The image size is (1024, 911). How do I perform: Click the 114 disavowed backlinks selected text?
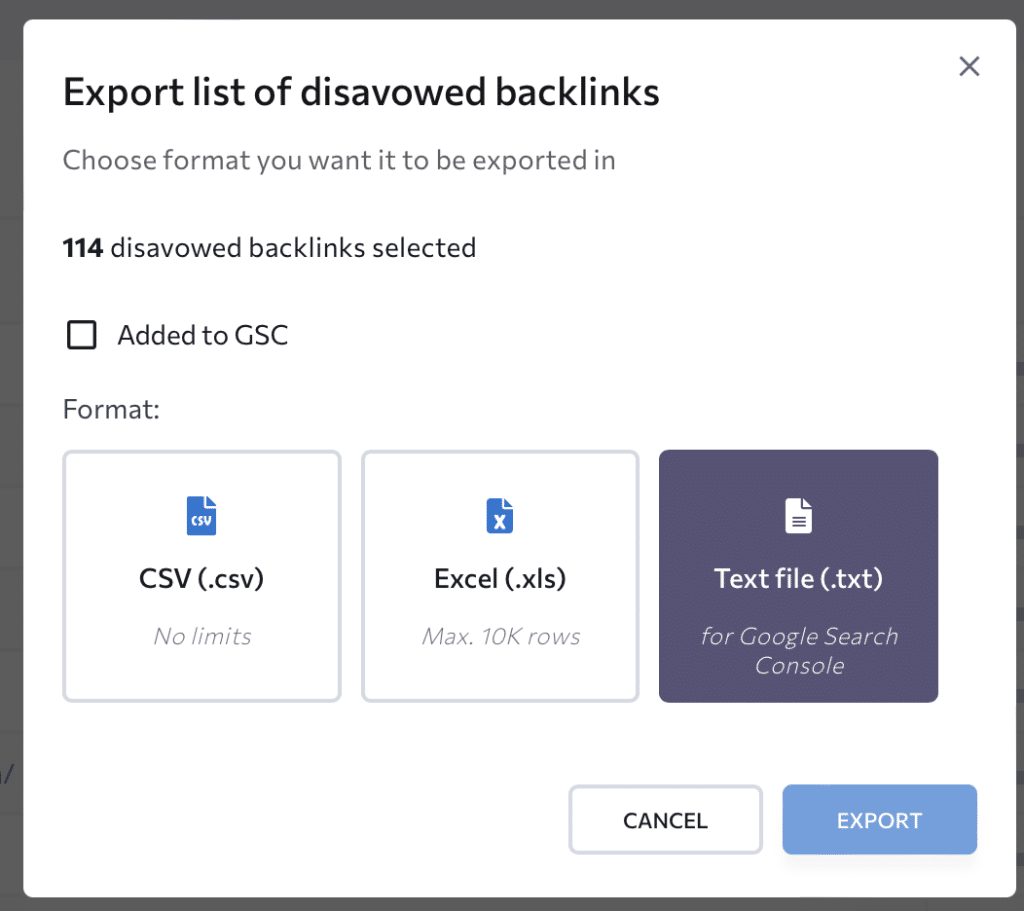[269, 248]
